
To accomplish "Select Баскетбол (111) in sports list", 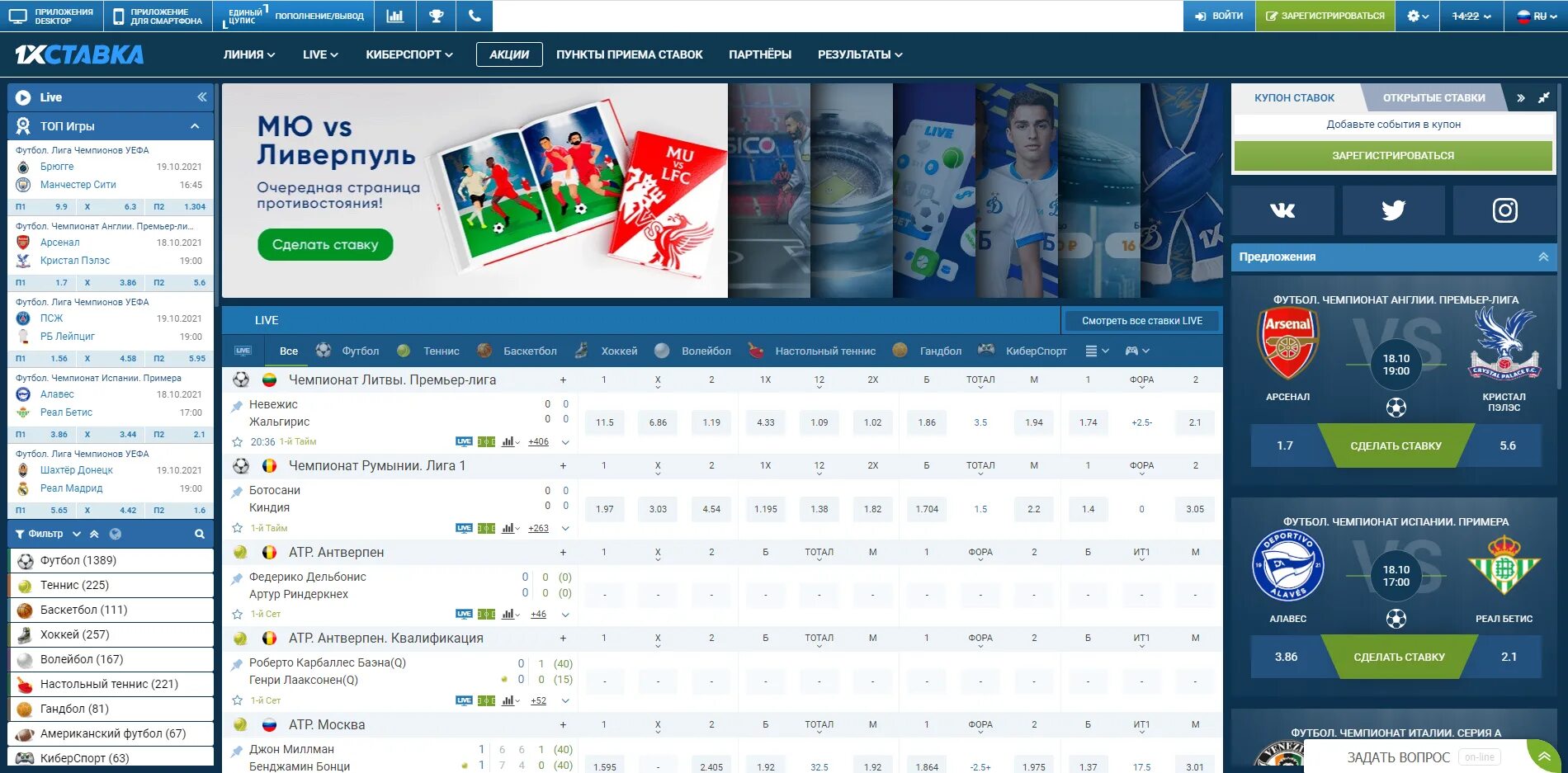I will [x=111, y=610].
